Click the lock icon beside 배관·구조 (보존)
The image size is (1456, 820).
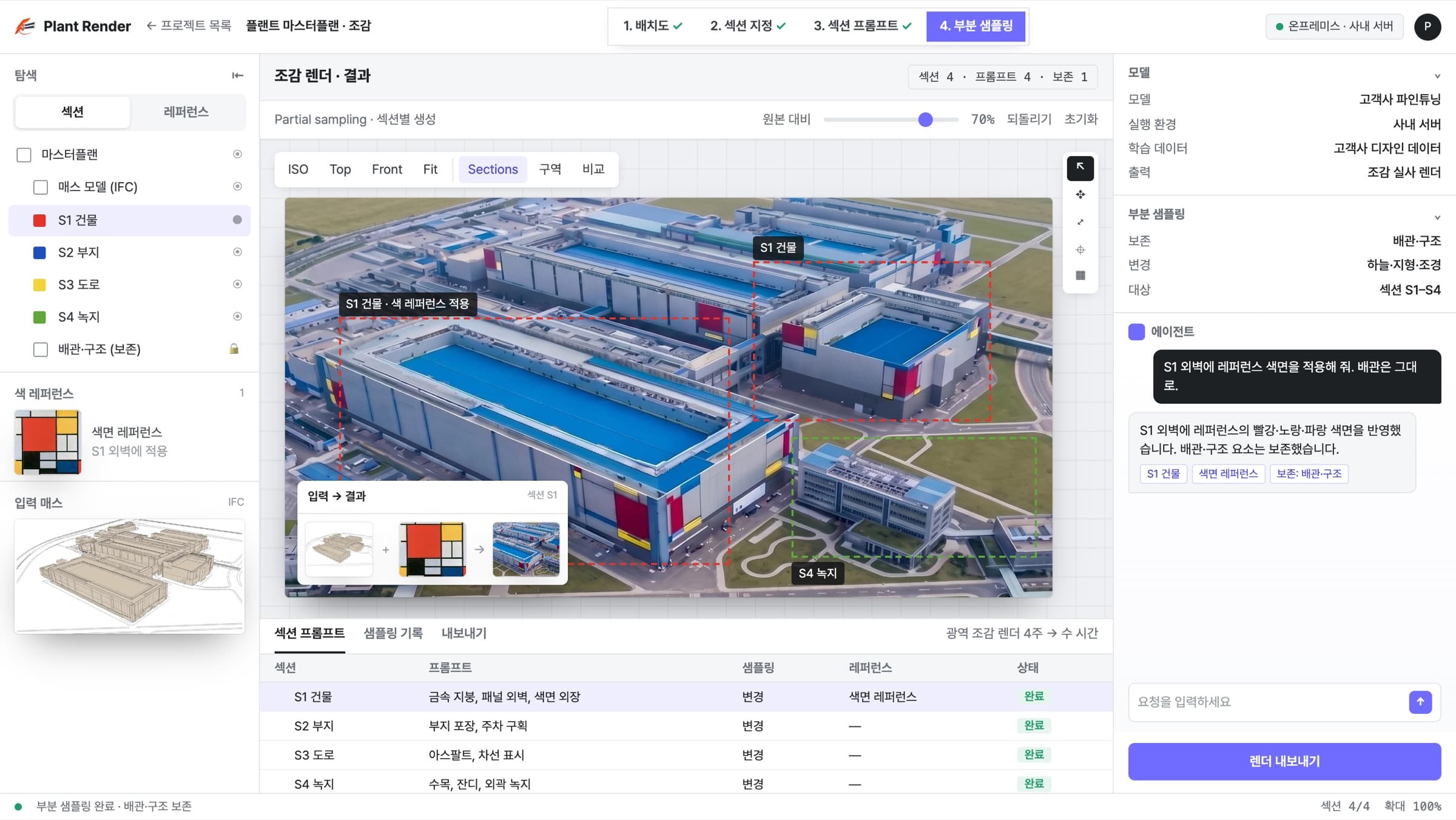[x=234, y=349]
